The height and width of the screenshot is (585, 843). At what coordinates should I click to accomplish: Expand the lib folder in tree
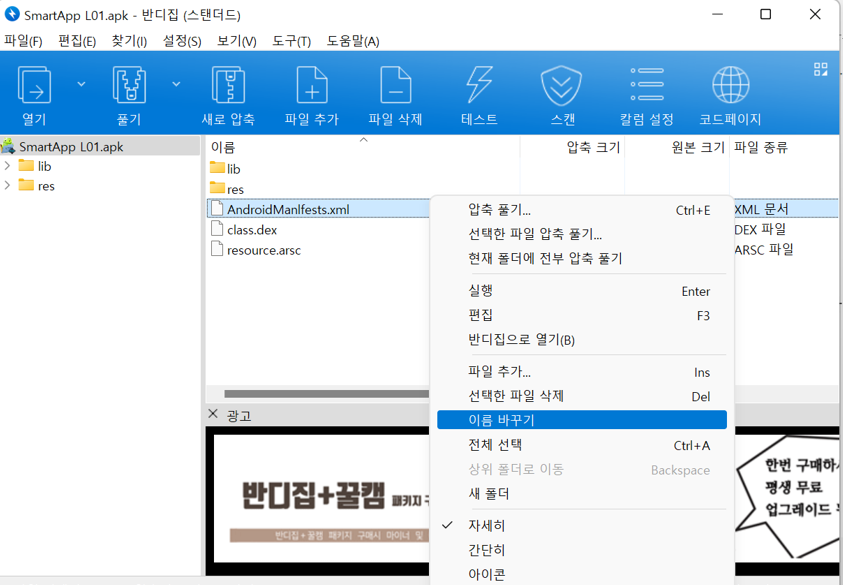[7, 166]
